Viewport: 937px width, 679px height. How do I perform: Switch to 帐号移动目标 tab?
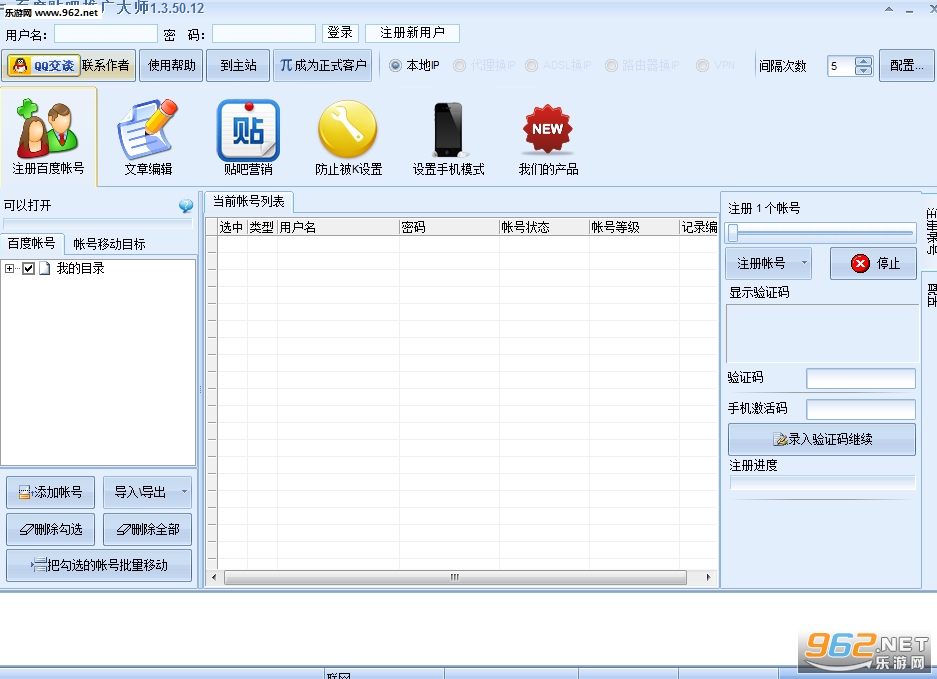point(109,244)
